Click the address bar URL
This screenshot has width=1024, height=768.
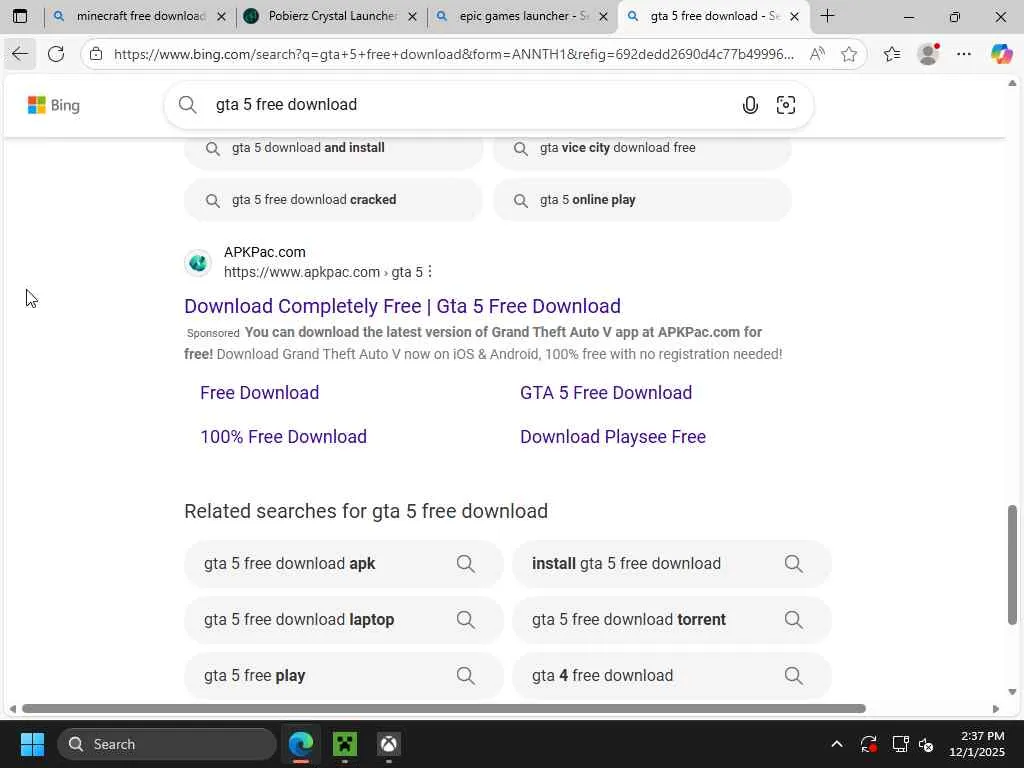454,54
